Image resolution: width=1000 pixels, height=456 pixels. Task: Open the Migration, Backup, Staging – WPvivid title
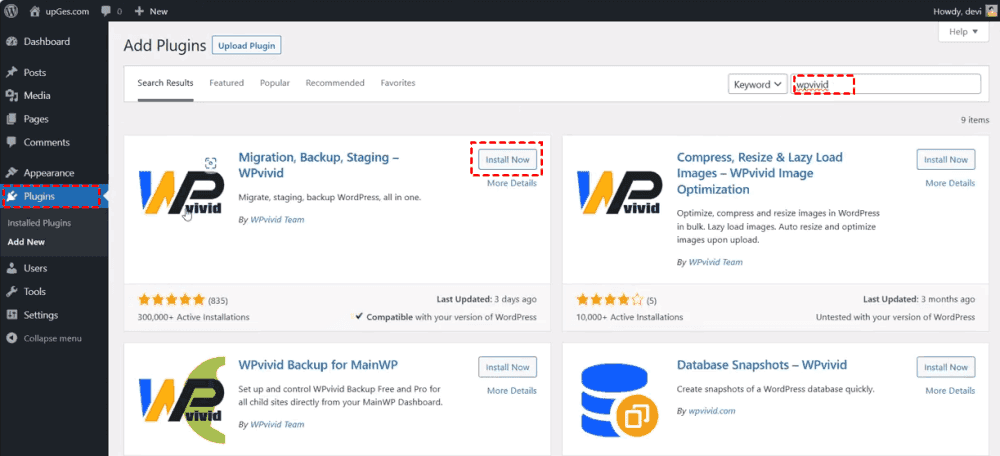click(318, 165)
